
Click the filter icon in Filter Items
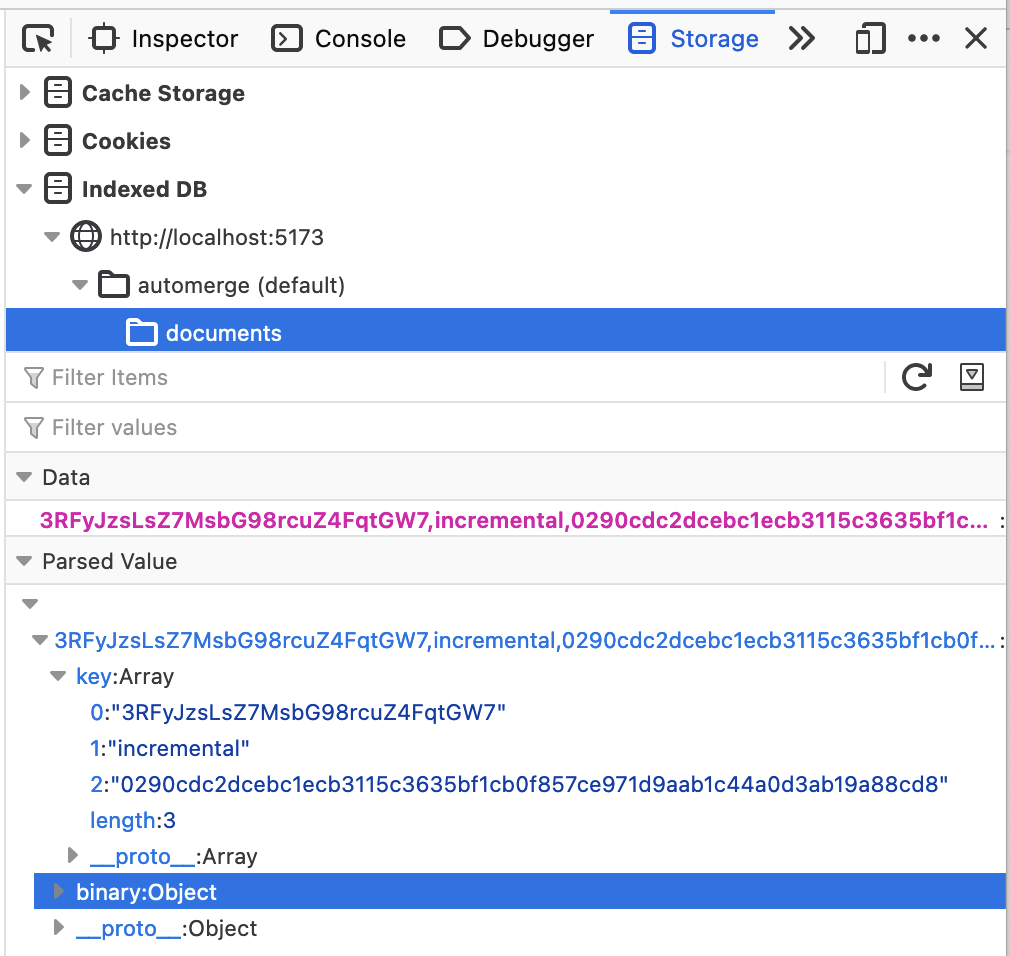pyautogui.click(x=36, y=377)
